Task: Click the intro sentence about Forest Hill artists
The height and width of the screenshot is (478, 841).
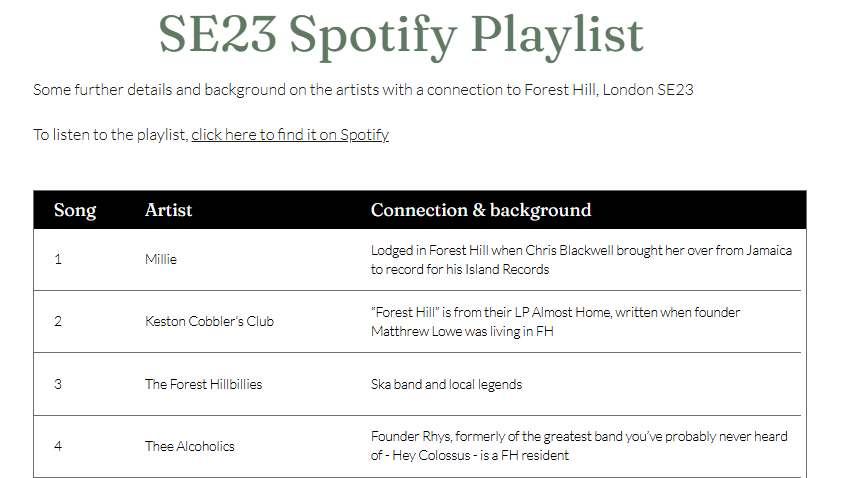Action: [363, 90]
